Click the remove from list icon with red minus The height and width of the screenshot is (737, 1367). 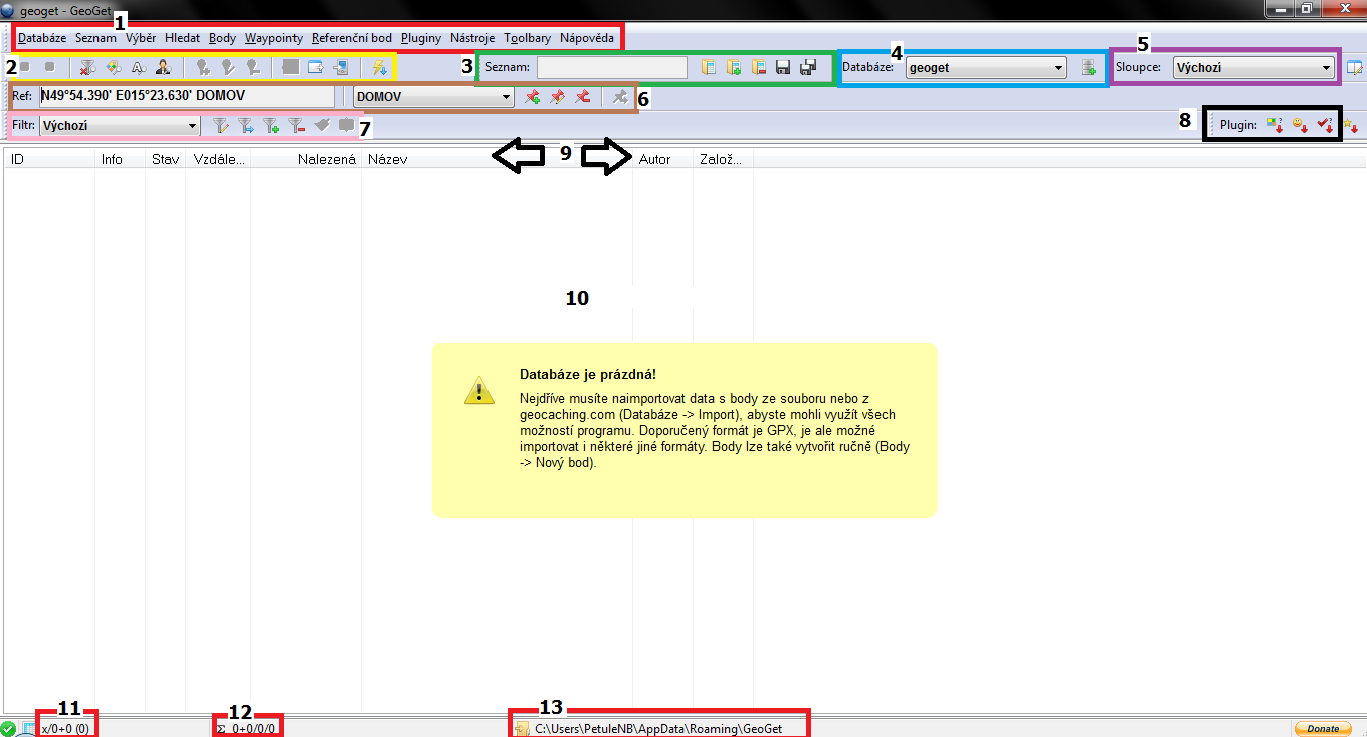(758, 67)
